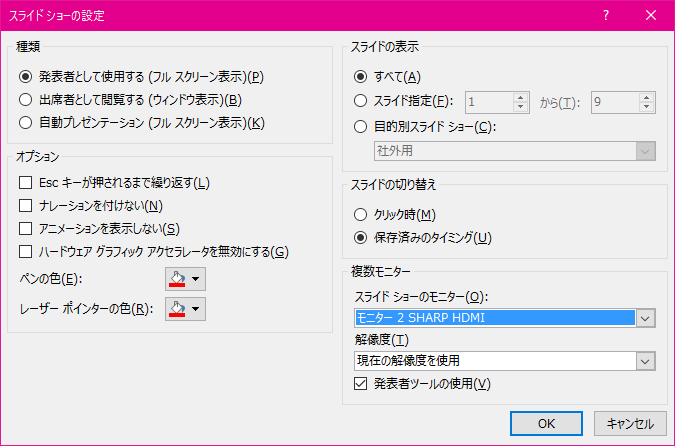The image size is (675, 446).
Task: Open the resolution dropdown
Action: click(646, 360)
